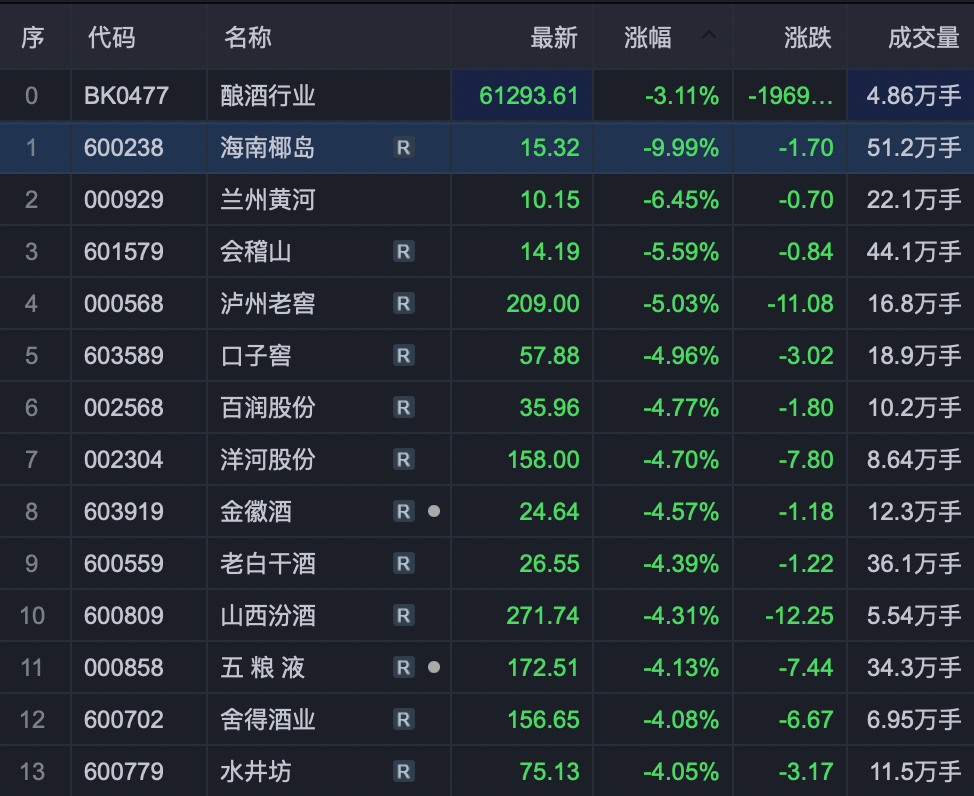Click the -6.45% change cell
This screenshot has width=974, height=796.
coord(681,200)
